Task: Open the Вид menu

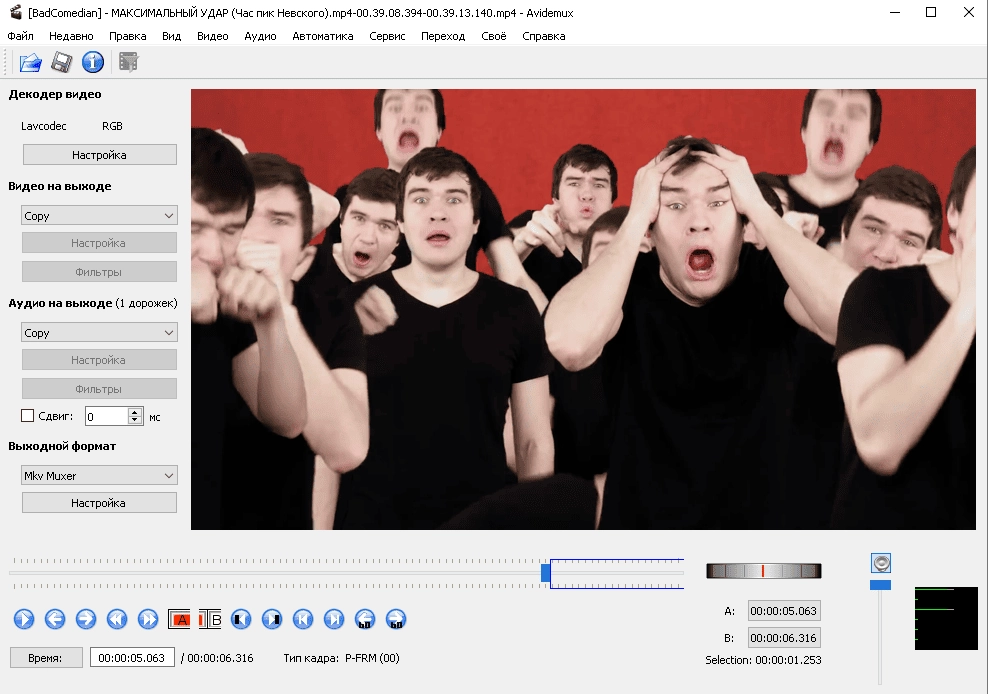Action: coord(171,36)
